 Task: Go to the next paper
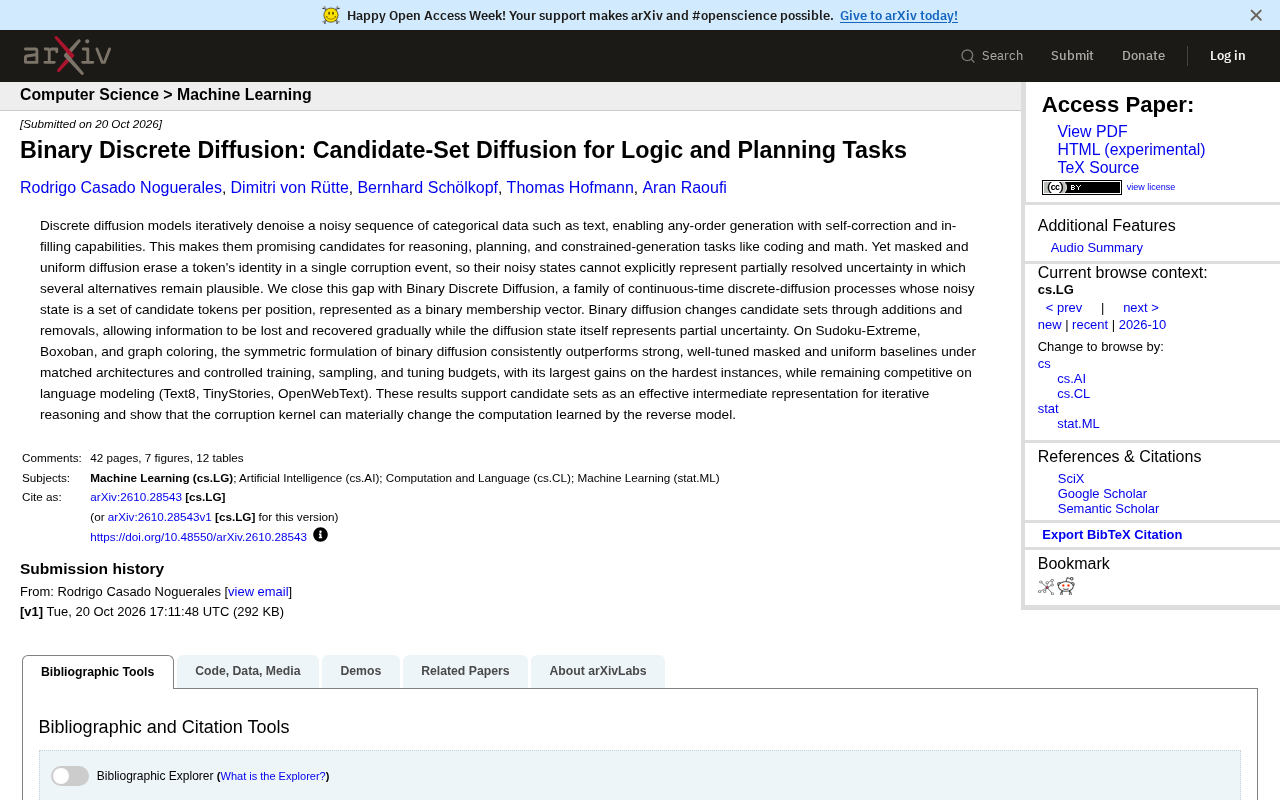coord(1141,308)
